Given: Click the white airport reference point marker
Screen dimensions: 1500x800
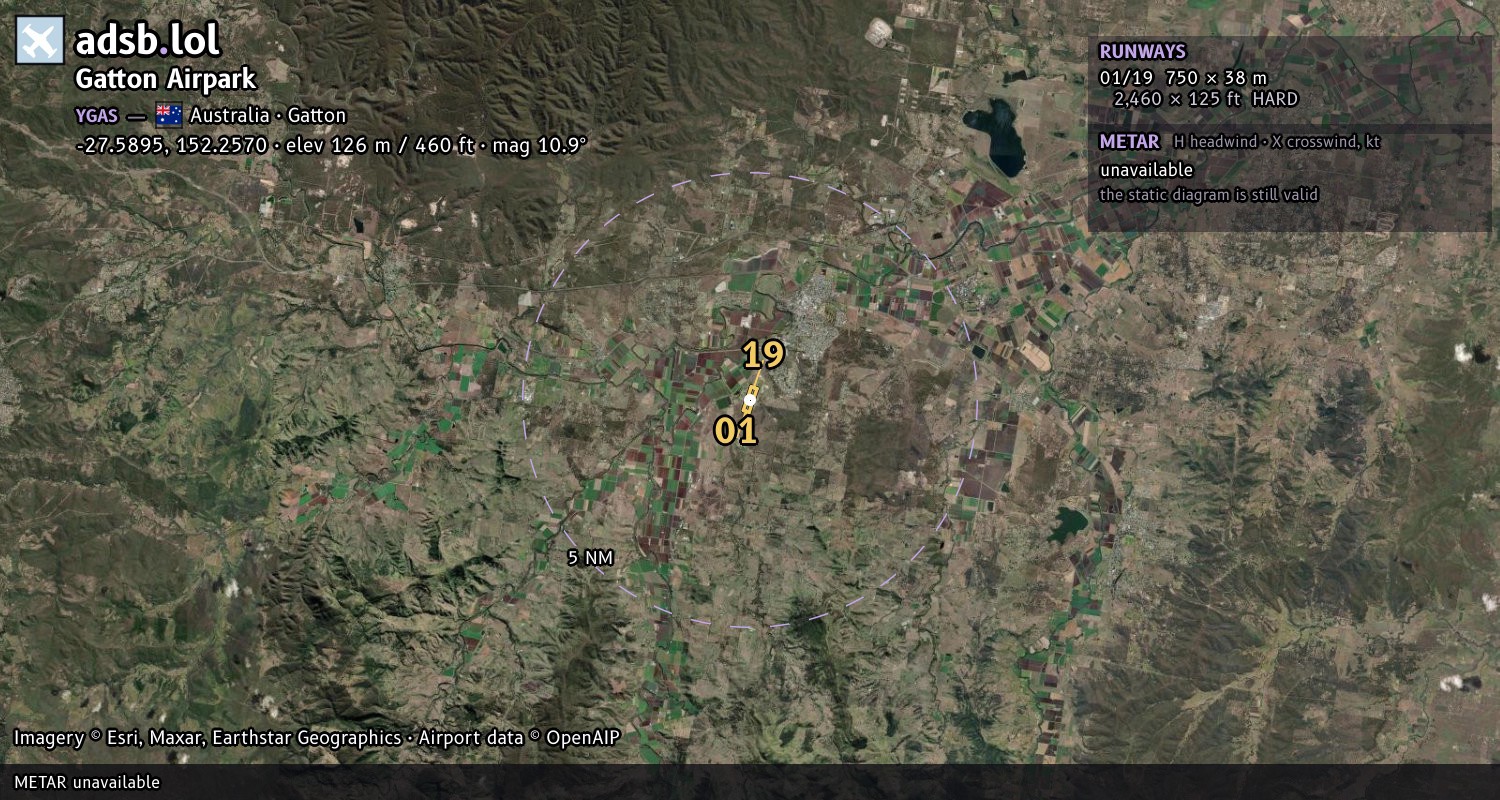Looking at the screenshot, I should click(x=749, y=400).
